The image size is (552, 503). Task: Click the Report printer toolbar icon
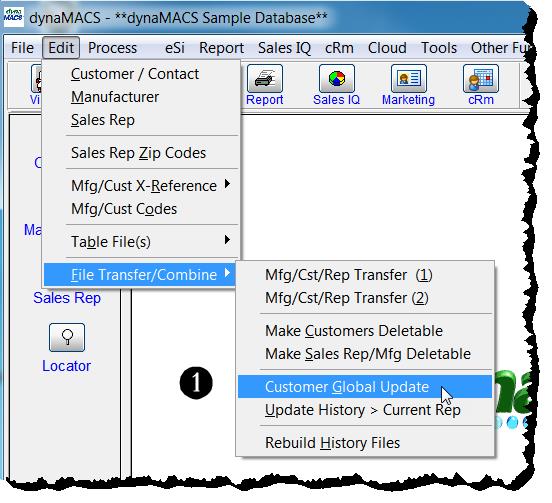(264, 78)
